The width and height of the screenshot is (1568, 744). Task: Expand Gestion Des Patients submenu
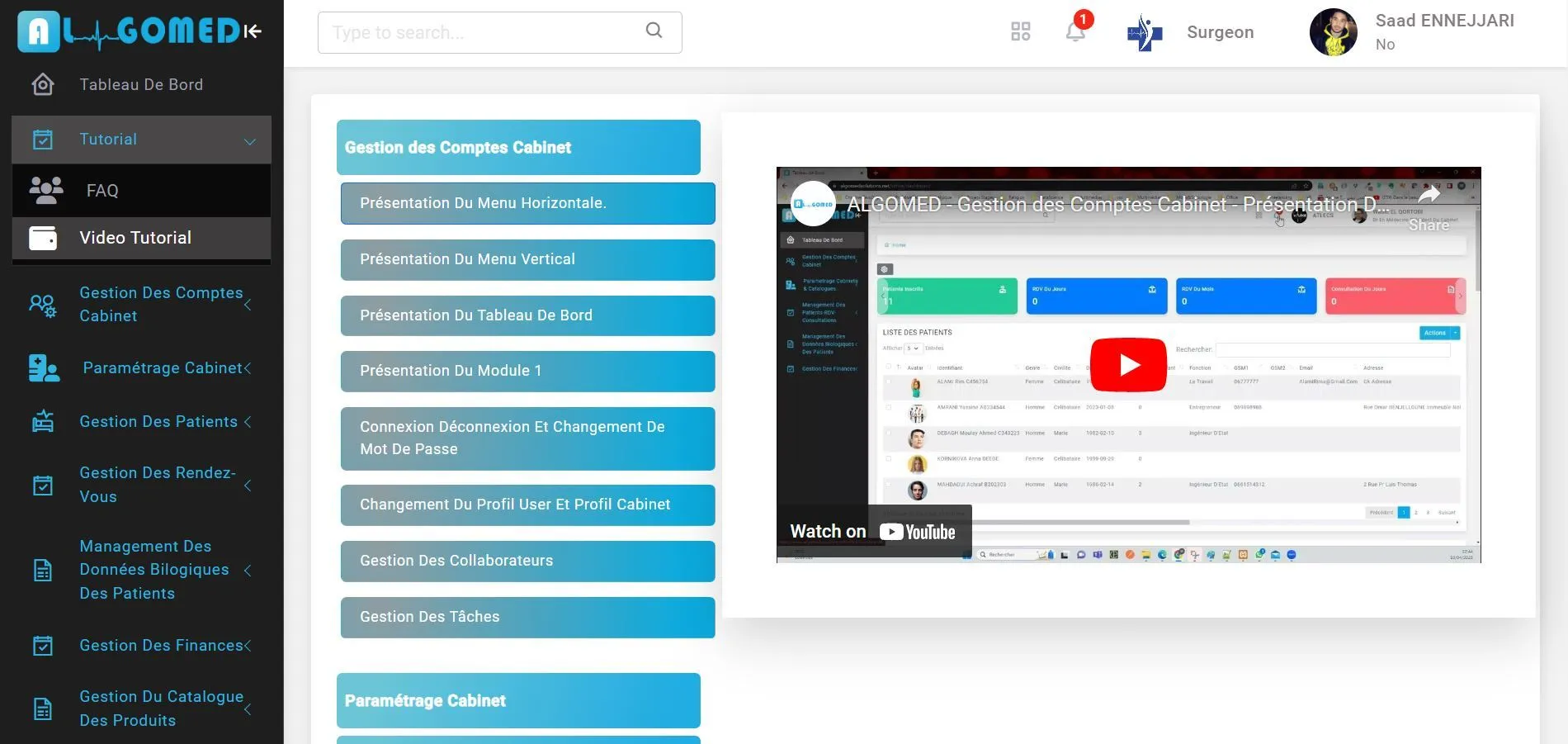[x=248, y=422]
